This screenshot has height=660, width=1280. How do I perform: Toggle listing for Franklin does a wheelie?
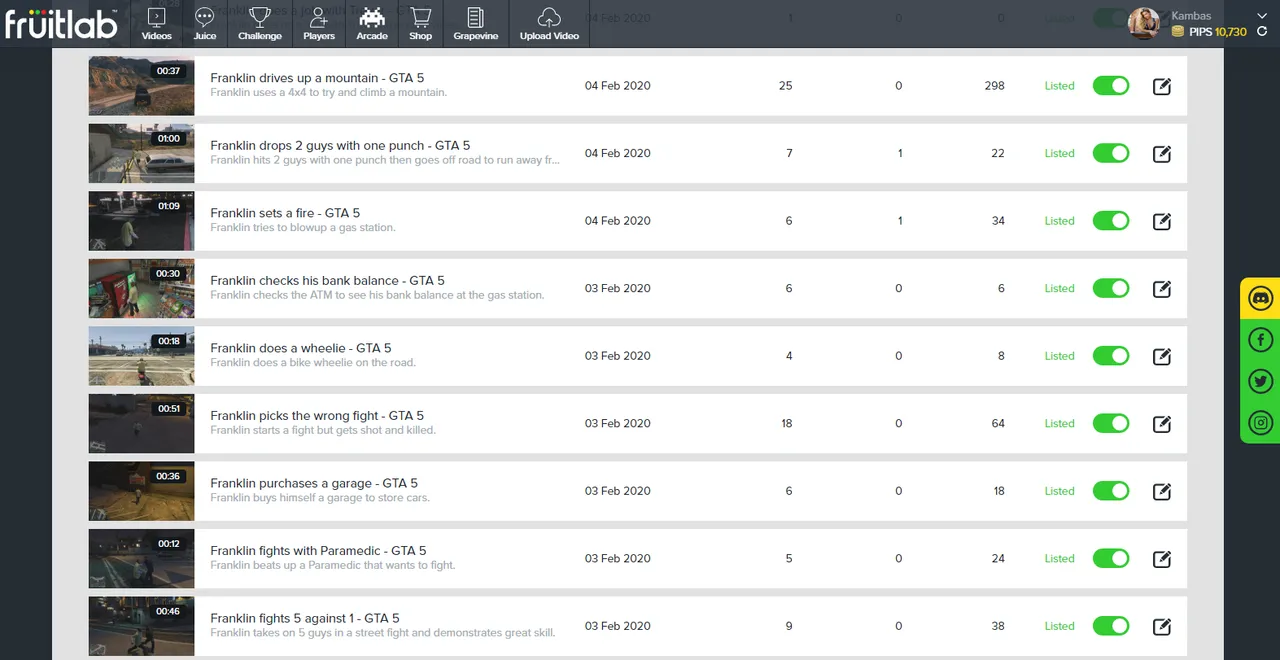[x=1111, y=356]
